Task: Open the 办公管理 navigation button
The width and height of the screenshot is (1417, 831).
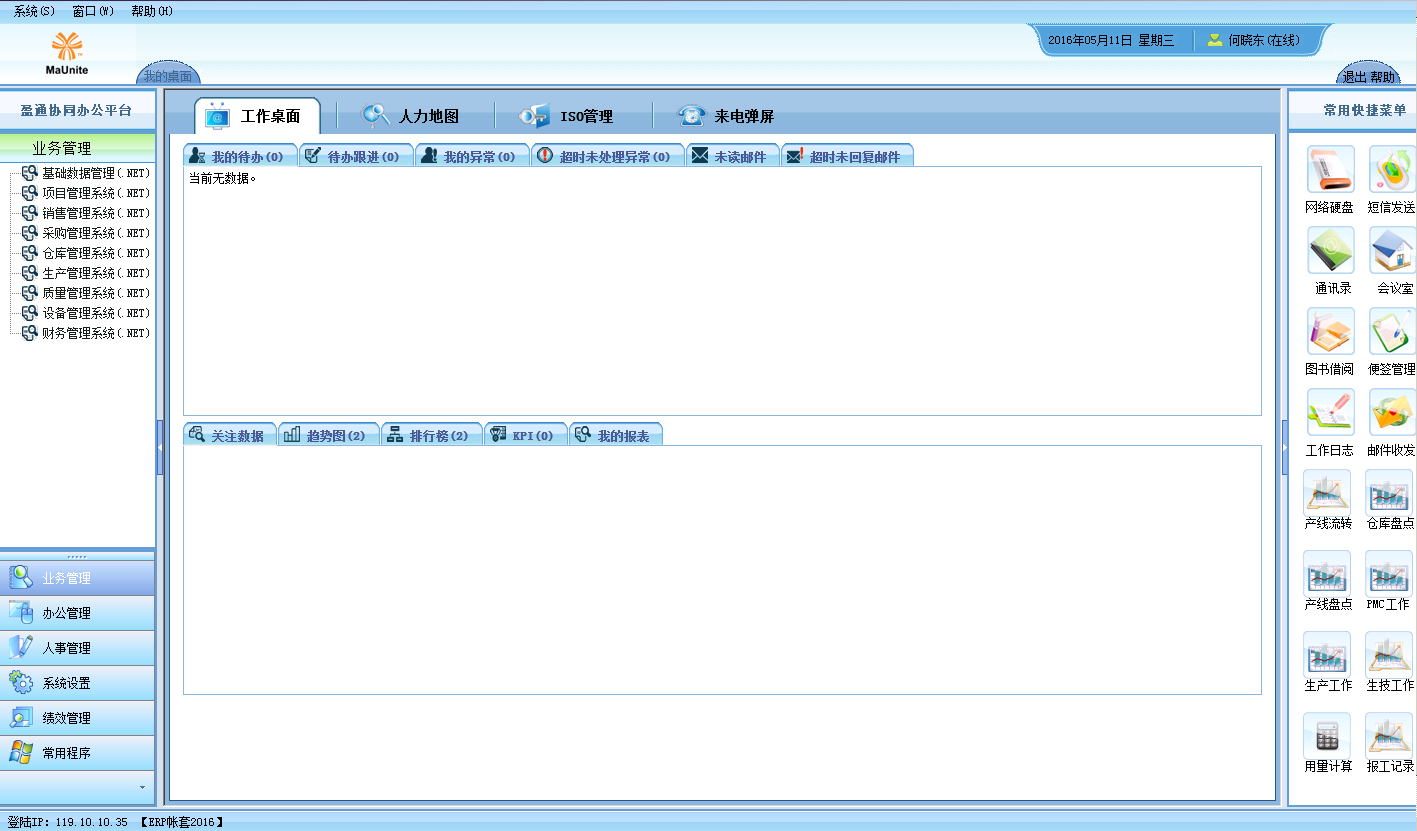Action: (77, 613)
